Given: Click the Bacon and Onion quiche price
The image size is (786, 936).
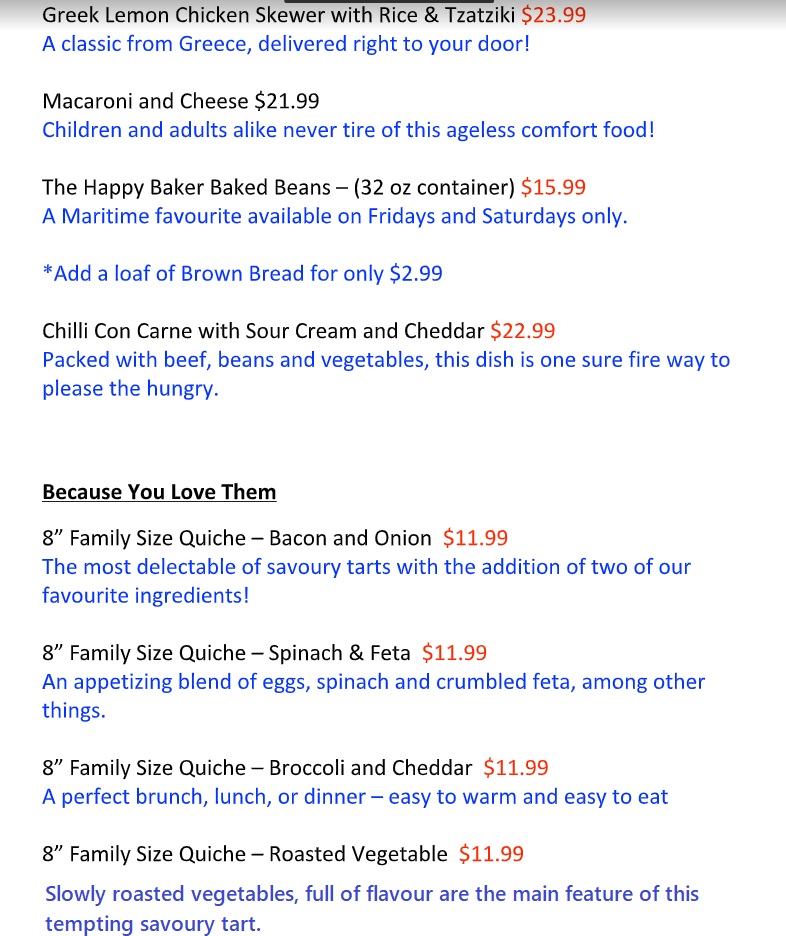Looking at the screenshot, I should tap(475, 538).
